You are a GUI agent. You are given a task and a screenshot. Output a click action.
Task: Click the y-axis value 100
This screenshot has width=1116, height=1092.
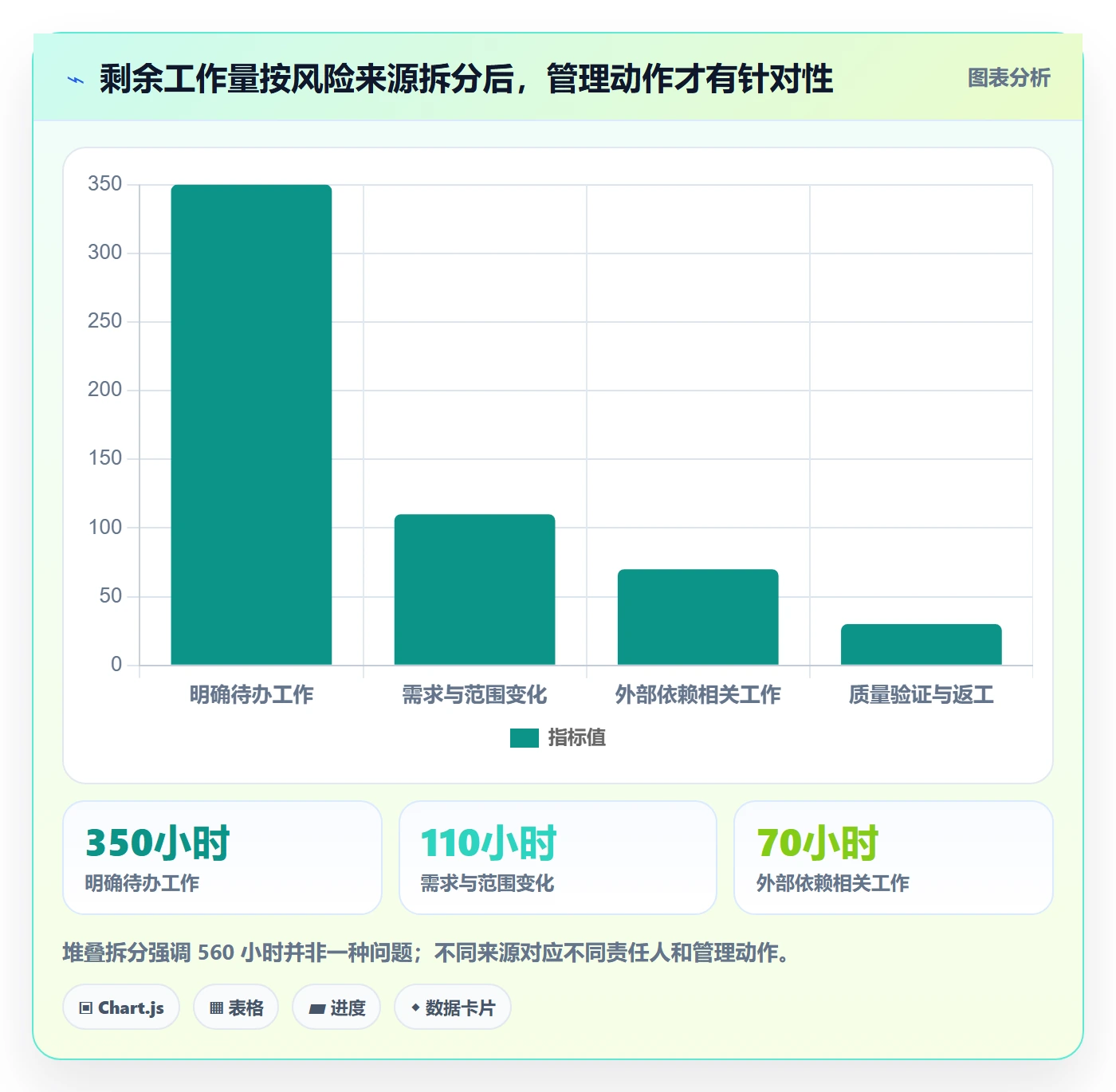(105, 527)
